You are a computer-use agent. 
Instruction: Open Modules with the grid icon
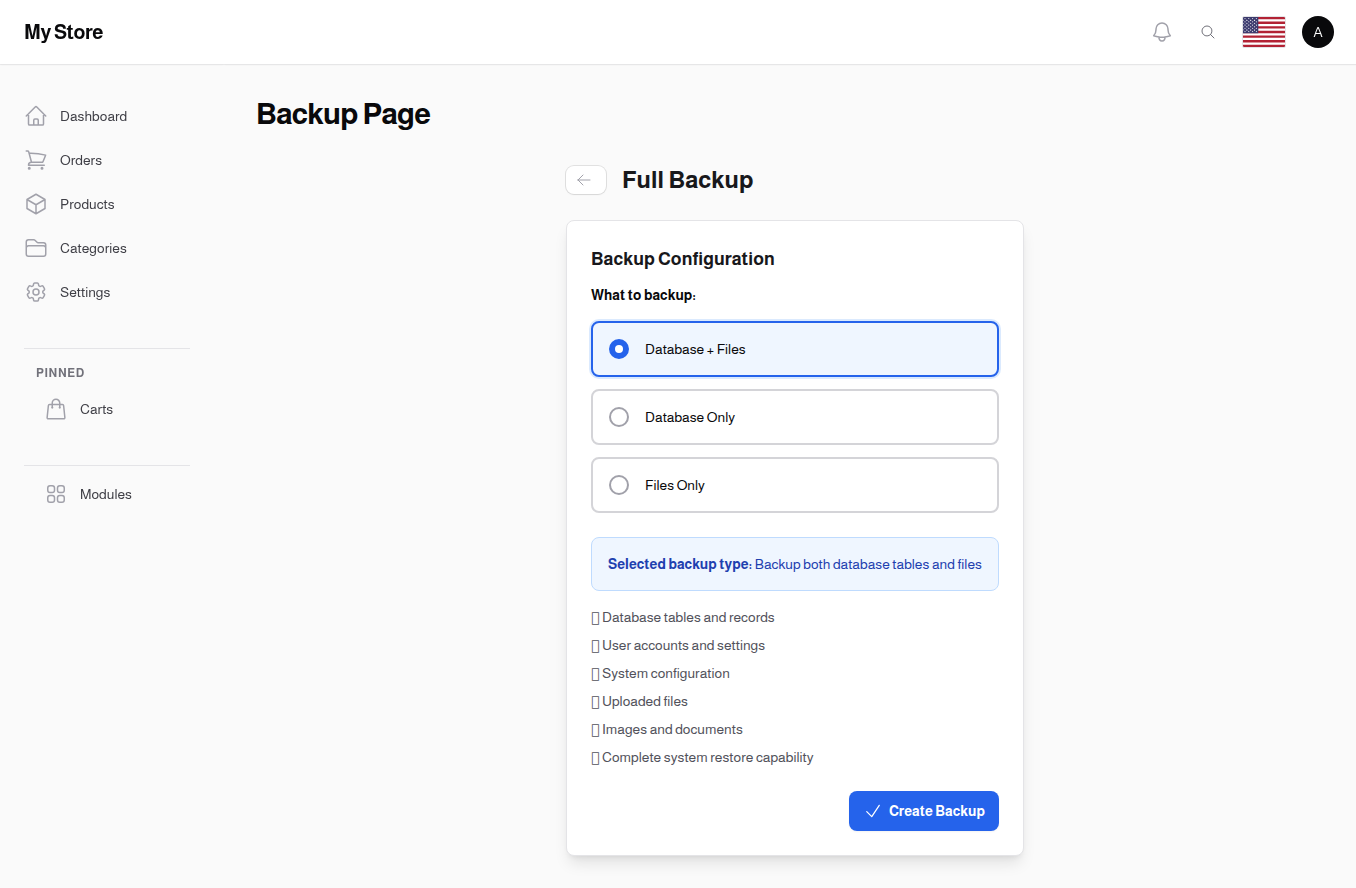(x=56, y=493)
